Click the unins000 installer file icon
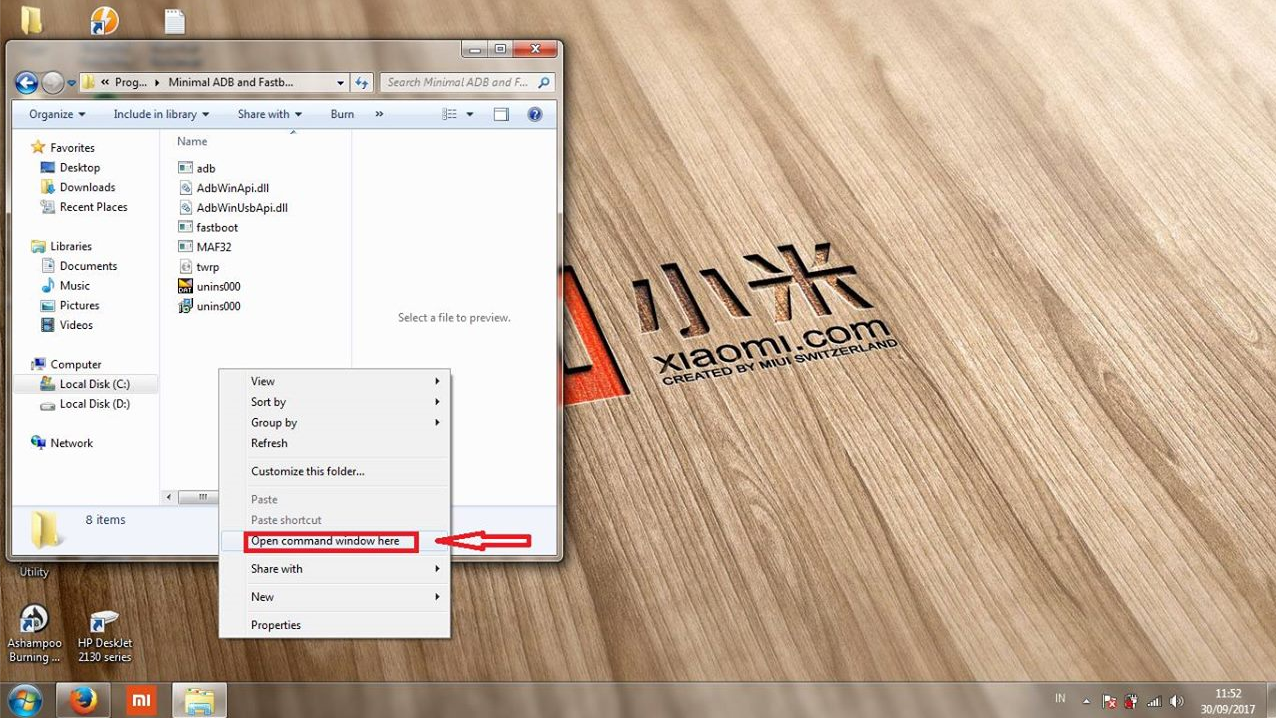1276x718 pixels. pos(185,306)
